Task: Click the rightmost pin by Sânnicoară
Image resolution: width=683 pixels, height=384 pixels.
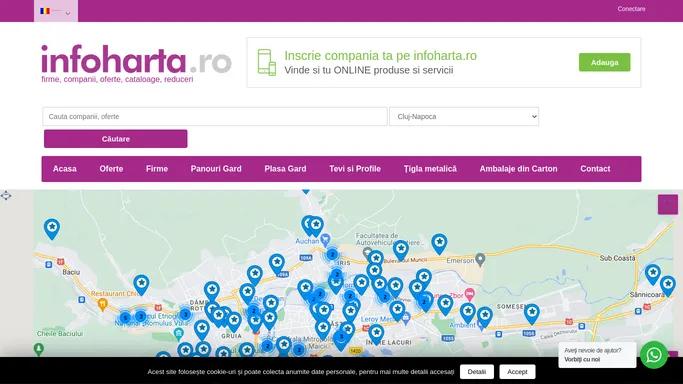Action: [668, 286]
